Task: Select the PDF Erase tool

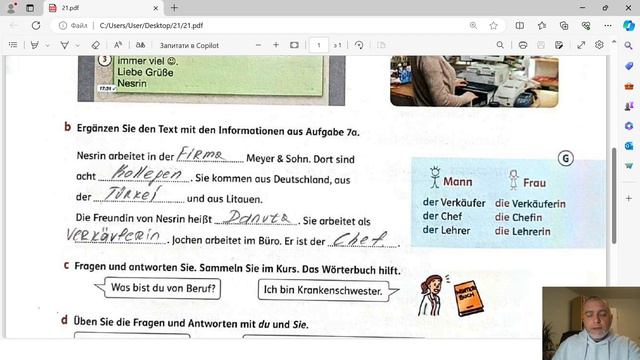Action: pos(96,45)
